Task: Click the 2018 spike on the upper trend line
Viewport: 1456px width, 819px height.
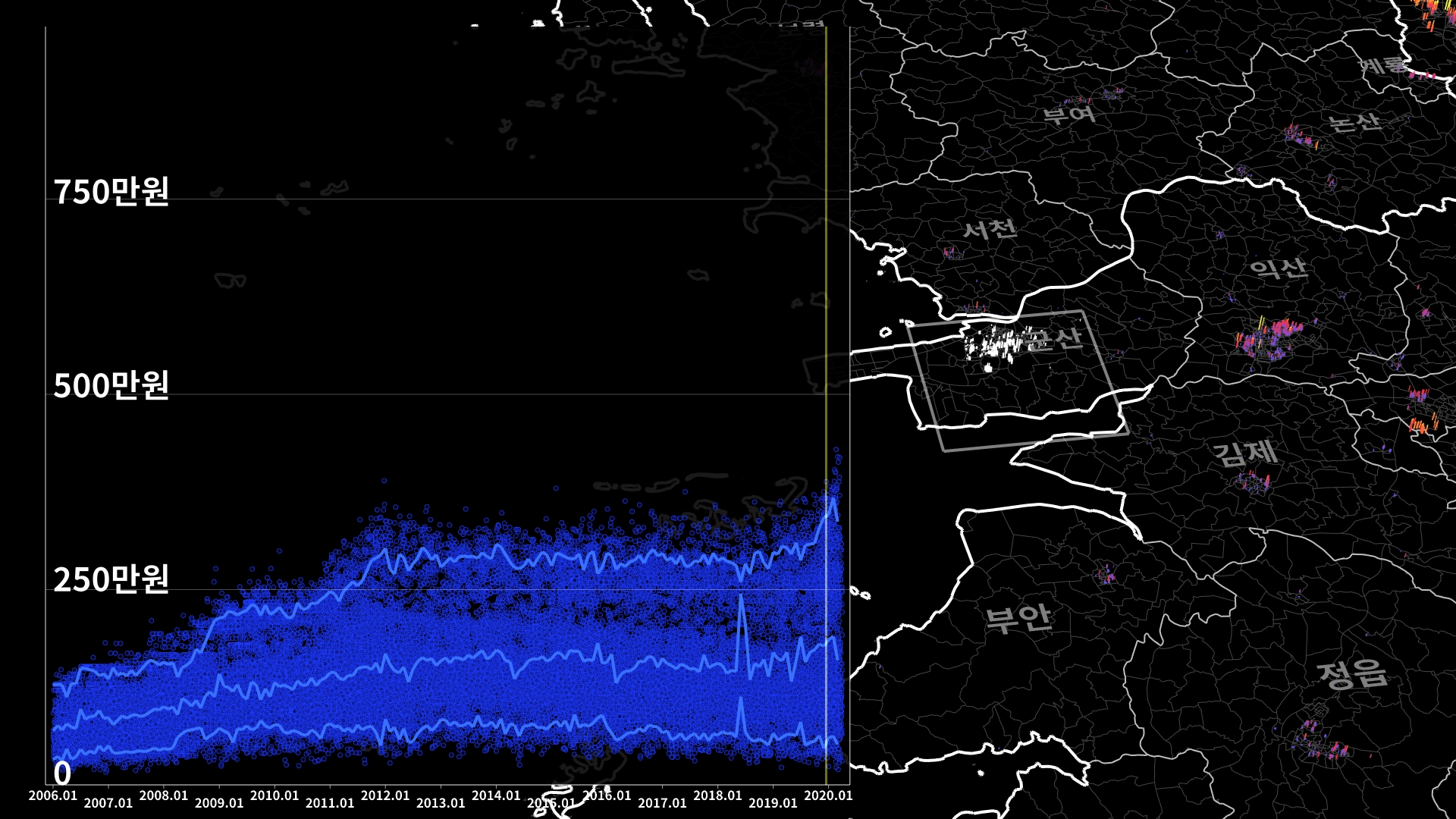Action: (x=741, y=599)
